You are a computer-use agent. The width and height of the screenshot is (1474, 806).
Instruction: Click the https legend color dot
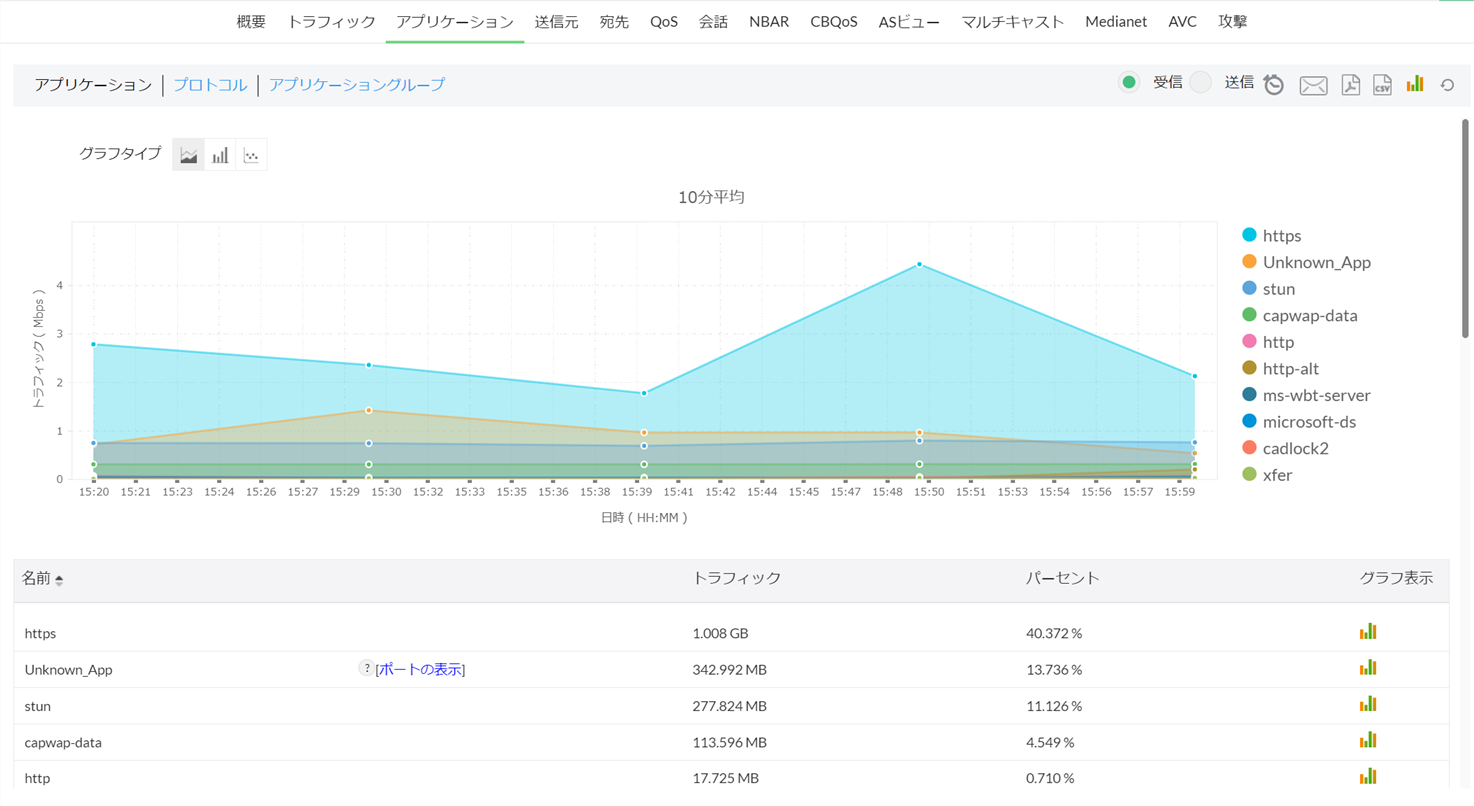[x=1249, y=235]
